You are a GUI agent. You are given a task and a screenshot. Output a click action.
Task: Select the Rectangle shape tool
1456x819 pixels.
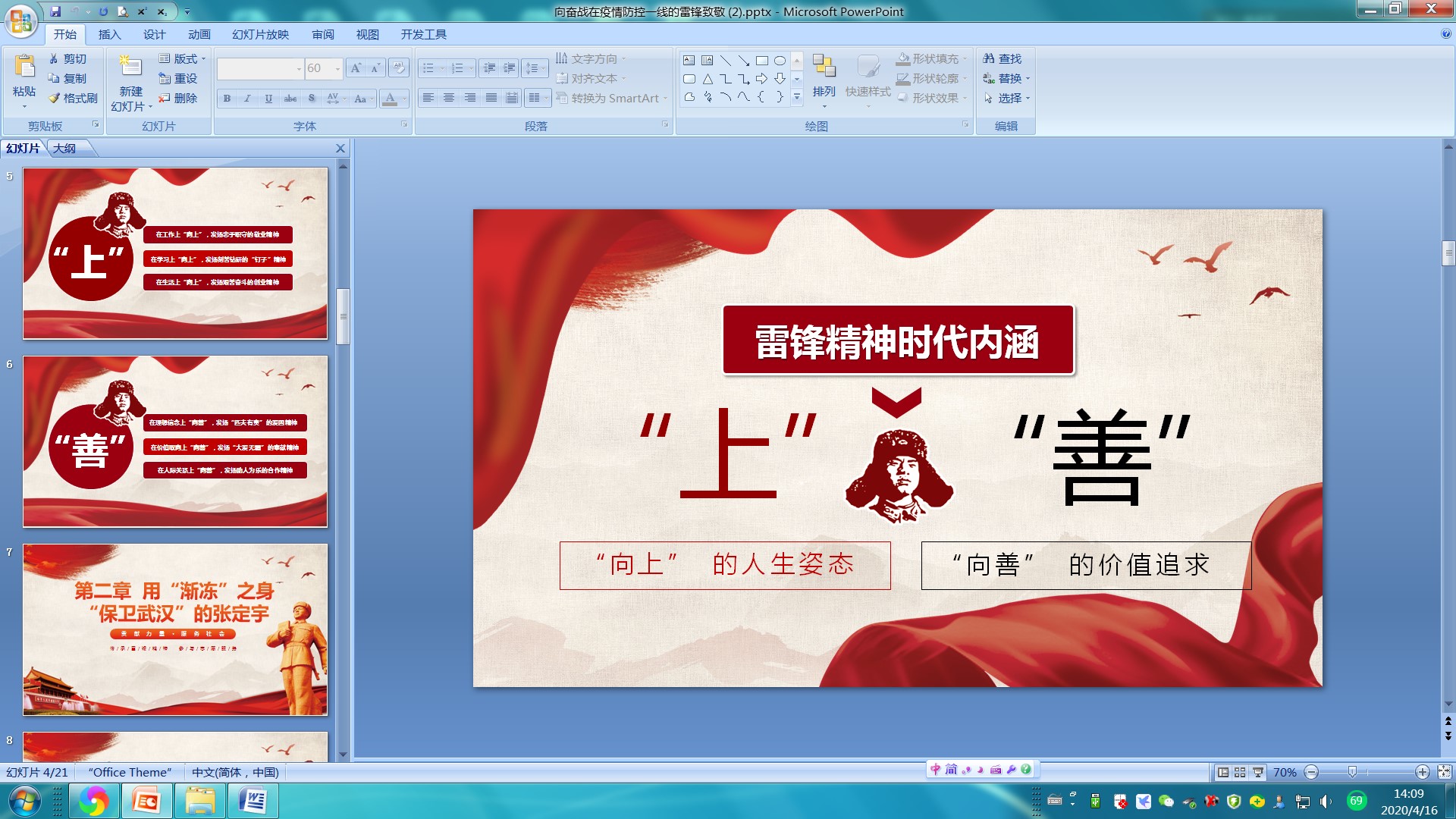point(762,60)
